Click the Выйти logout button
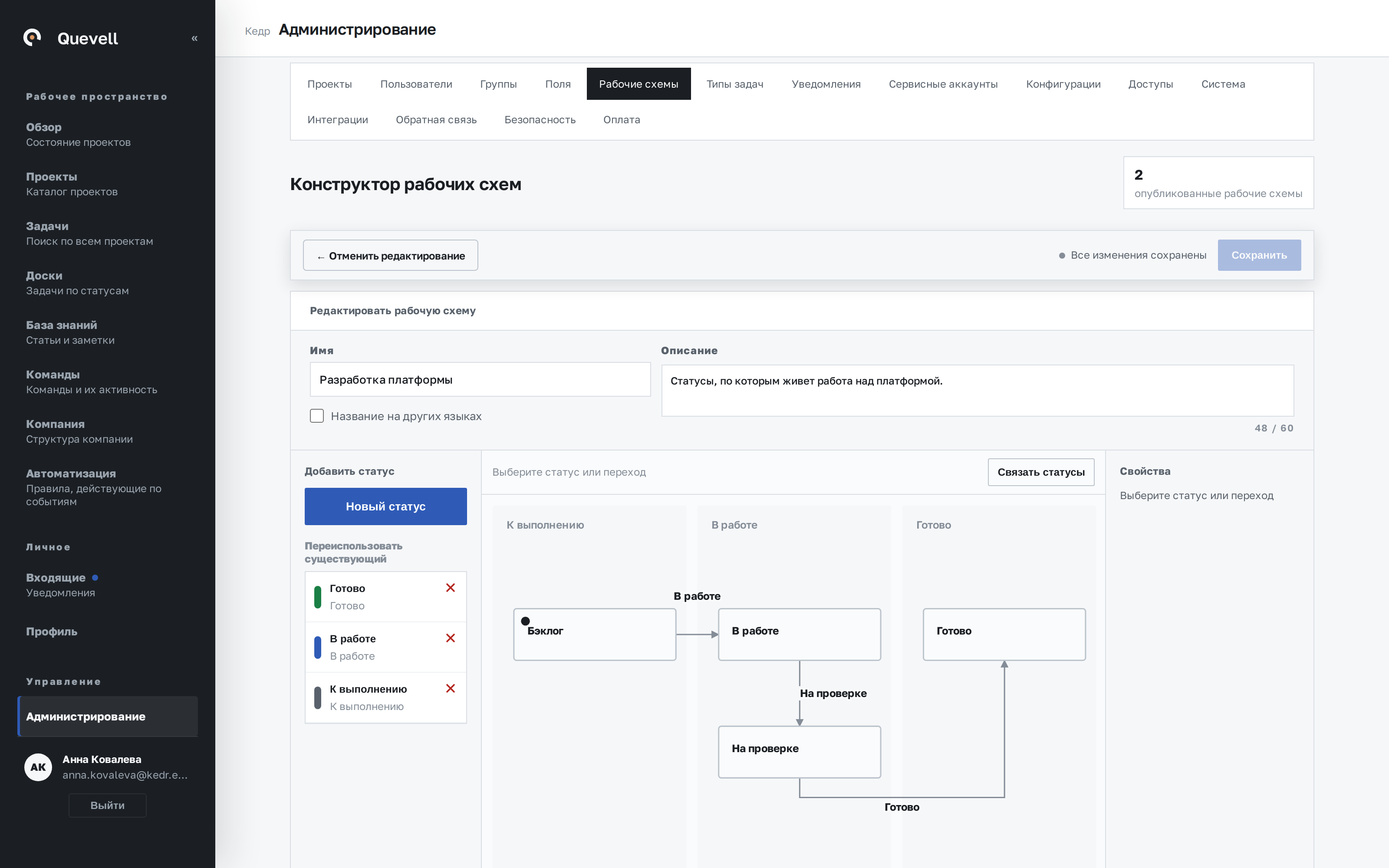 click(x=107, y=806)
